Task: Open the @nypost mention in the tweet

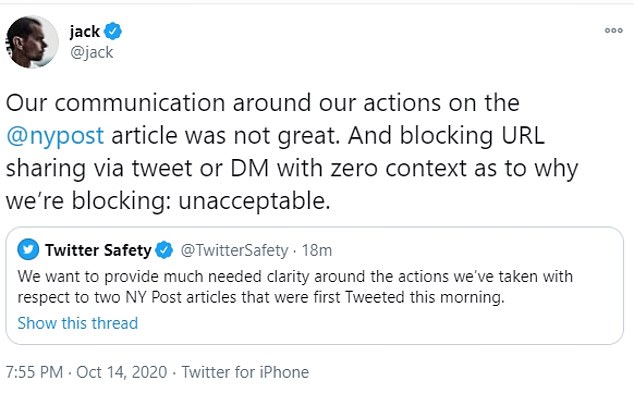Action: (x=55, y=136)
